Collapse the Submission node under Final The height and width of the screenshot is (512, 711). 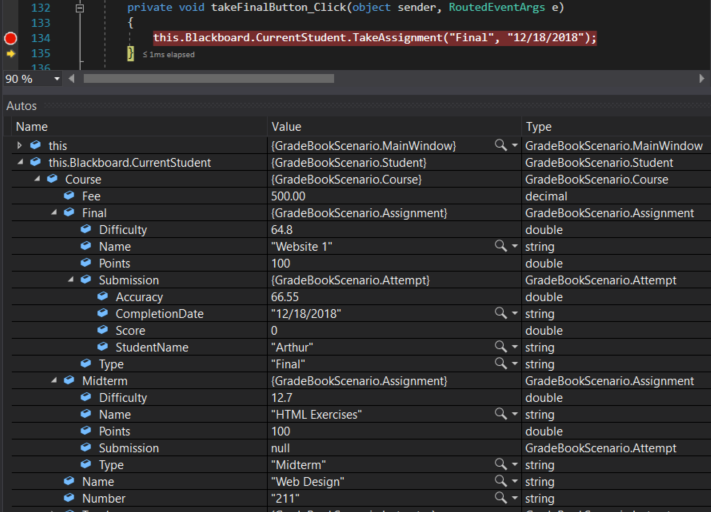point(71,279)
